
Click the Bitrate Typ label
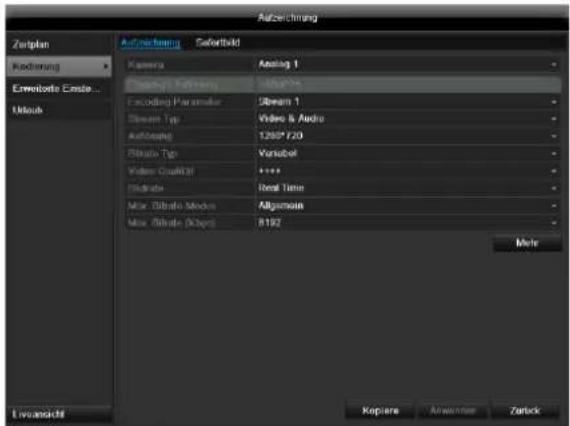tap(153, 154)
